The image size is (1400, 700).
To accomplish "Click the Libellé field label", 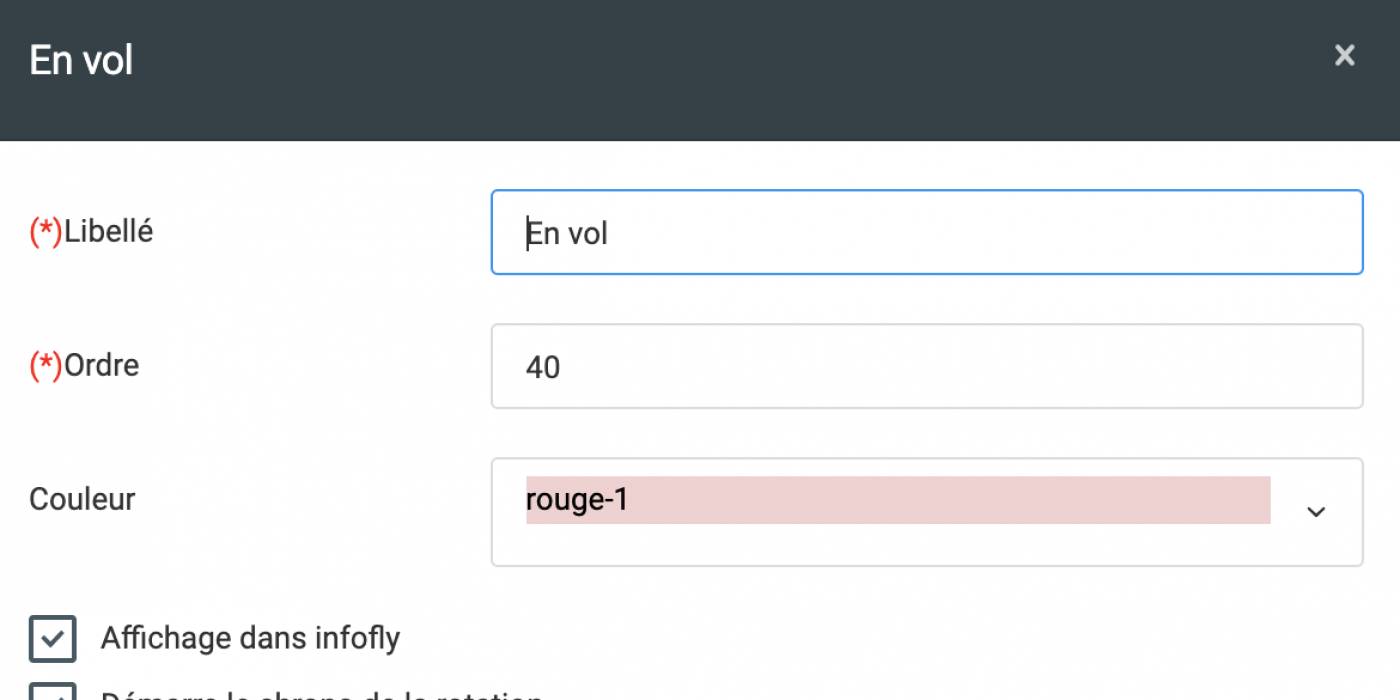I will click(x=108, y=232).
